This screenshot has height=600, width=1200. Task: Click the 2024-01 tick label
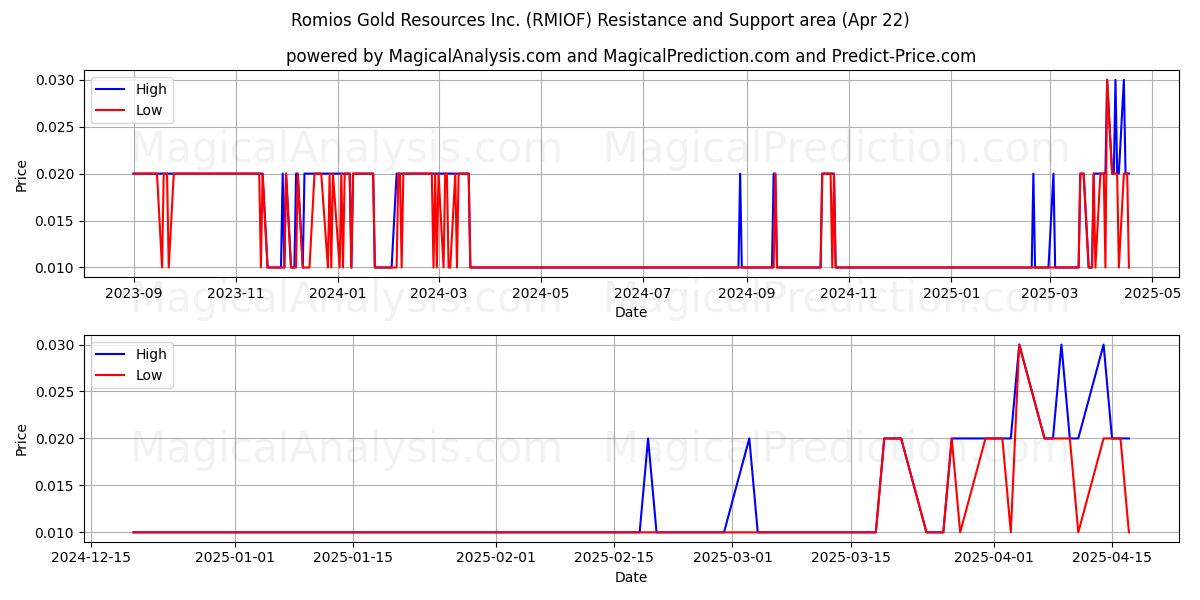tap(338, 293)
